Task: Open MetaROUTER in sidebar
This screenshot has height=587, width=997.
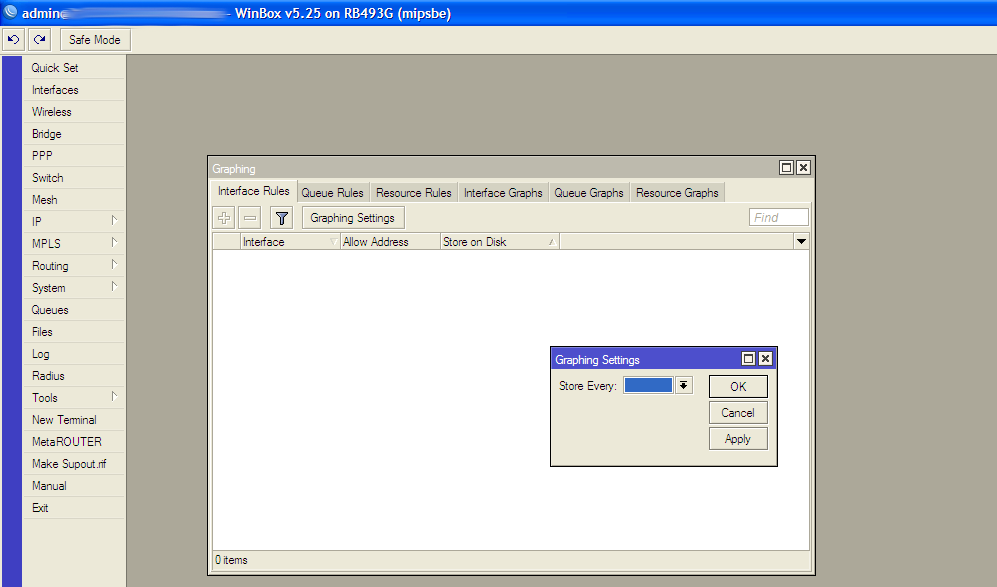Action: (x=74, y=442)
